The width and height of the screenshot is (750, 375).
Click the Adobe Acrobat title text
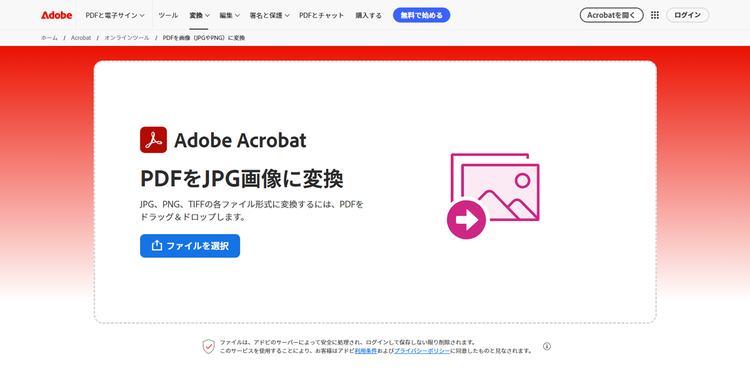240,140
